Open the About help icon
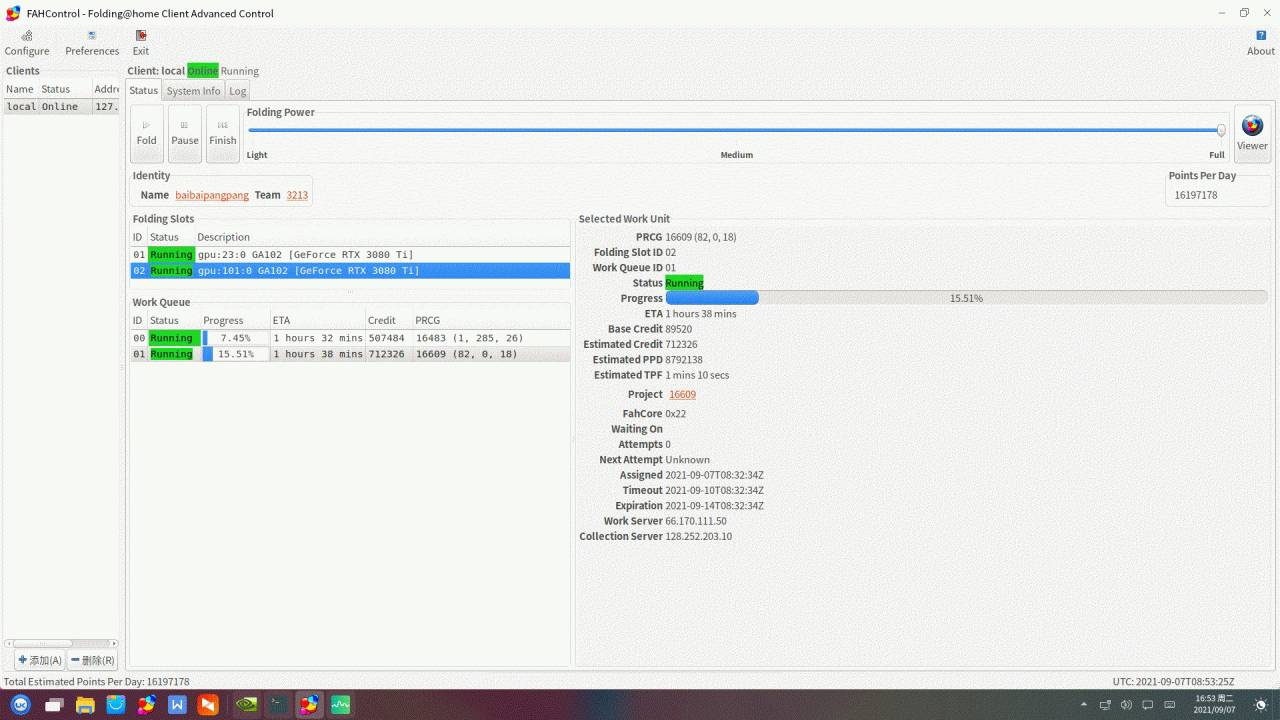The image size is (1280, 720). (x=1261, y=43)
